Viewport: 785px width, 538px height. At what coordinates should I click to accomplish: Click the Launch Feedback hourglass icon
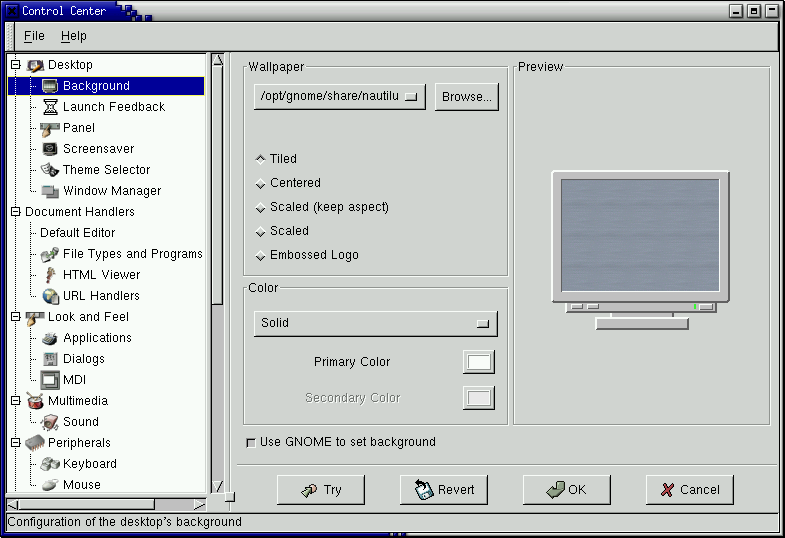(50, 107)
